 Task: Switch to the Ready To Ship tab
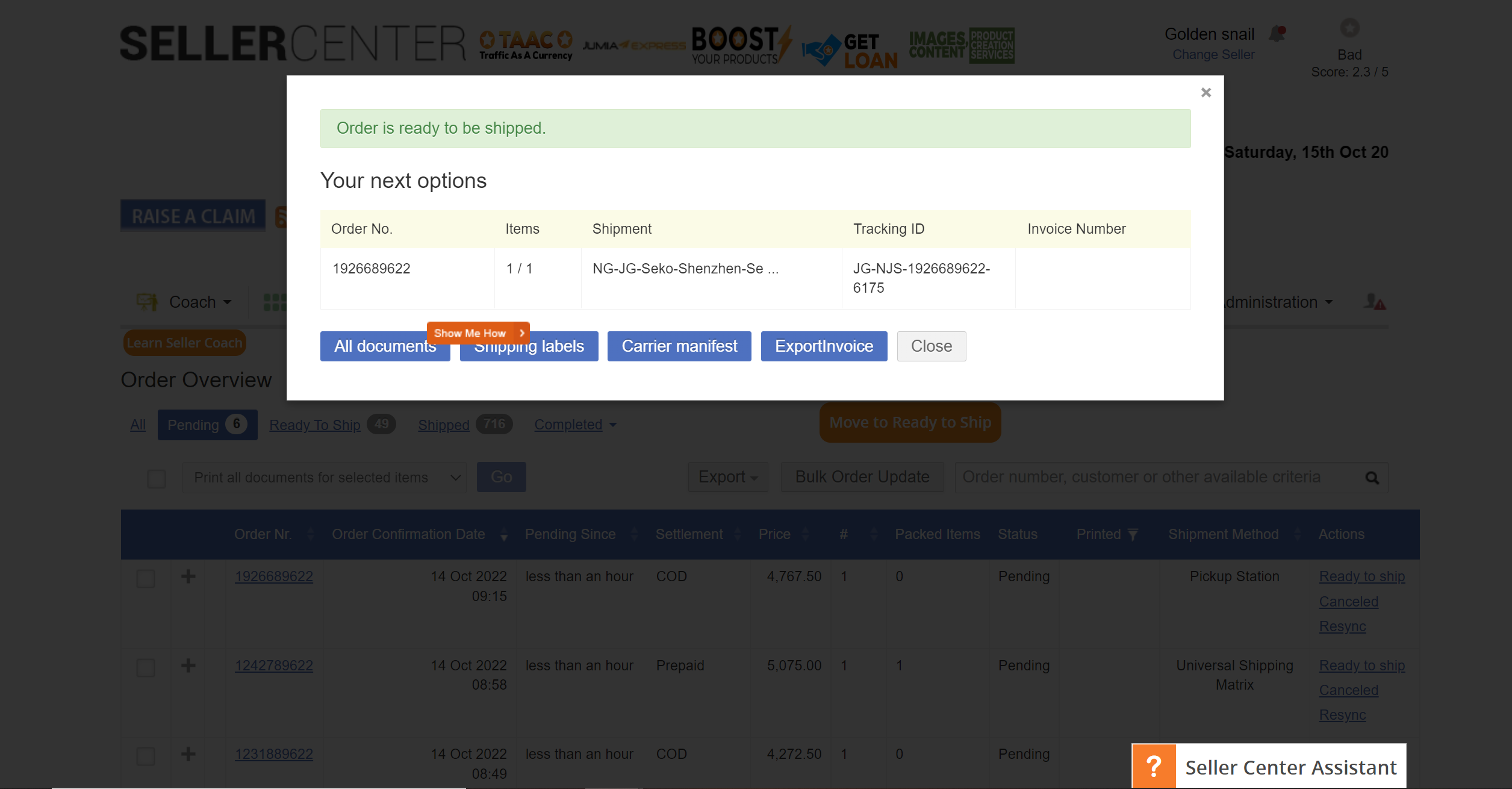pyautogui.click(x=314, y=425)
